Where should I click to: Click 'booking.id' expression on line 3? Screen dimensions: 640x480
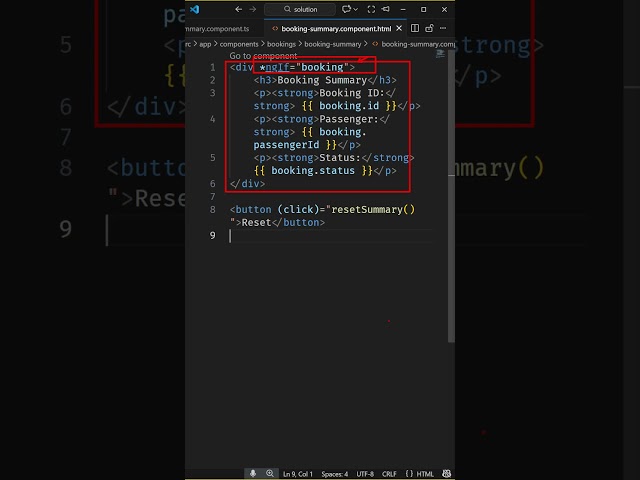[349, 106]
